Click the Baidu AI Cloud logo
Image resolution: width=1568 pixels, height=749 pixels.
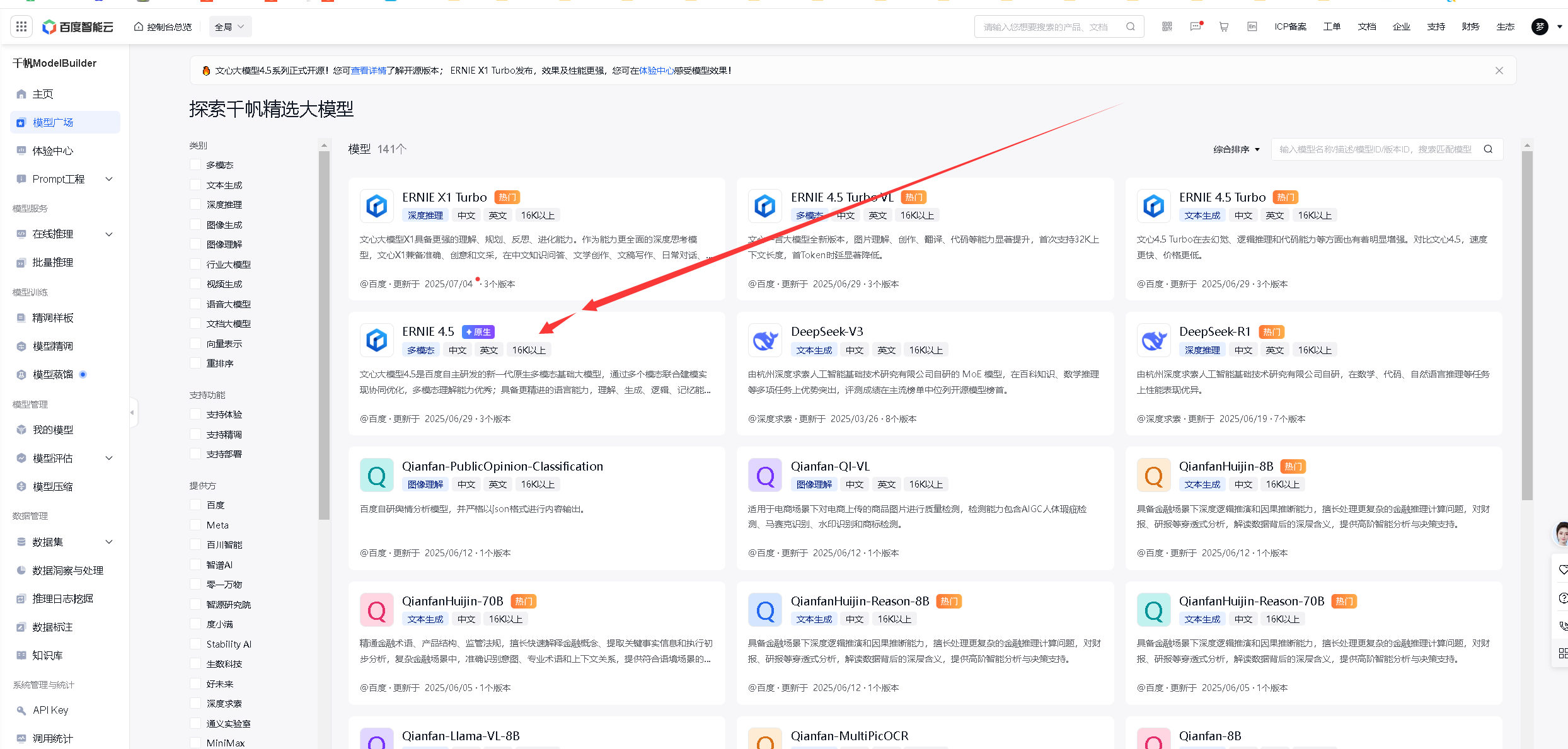pos(78,26)
